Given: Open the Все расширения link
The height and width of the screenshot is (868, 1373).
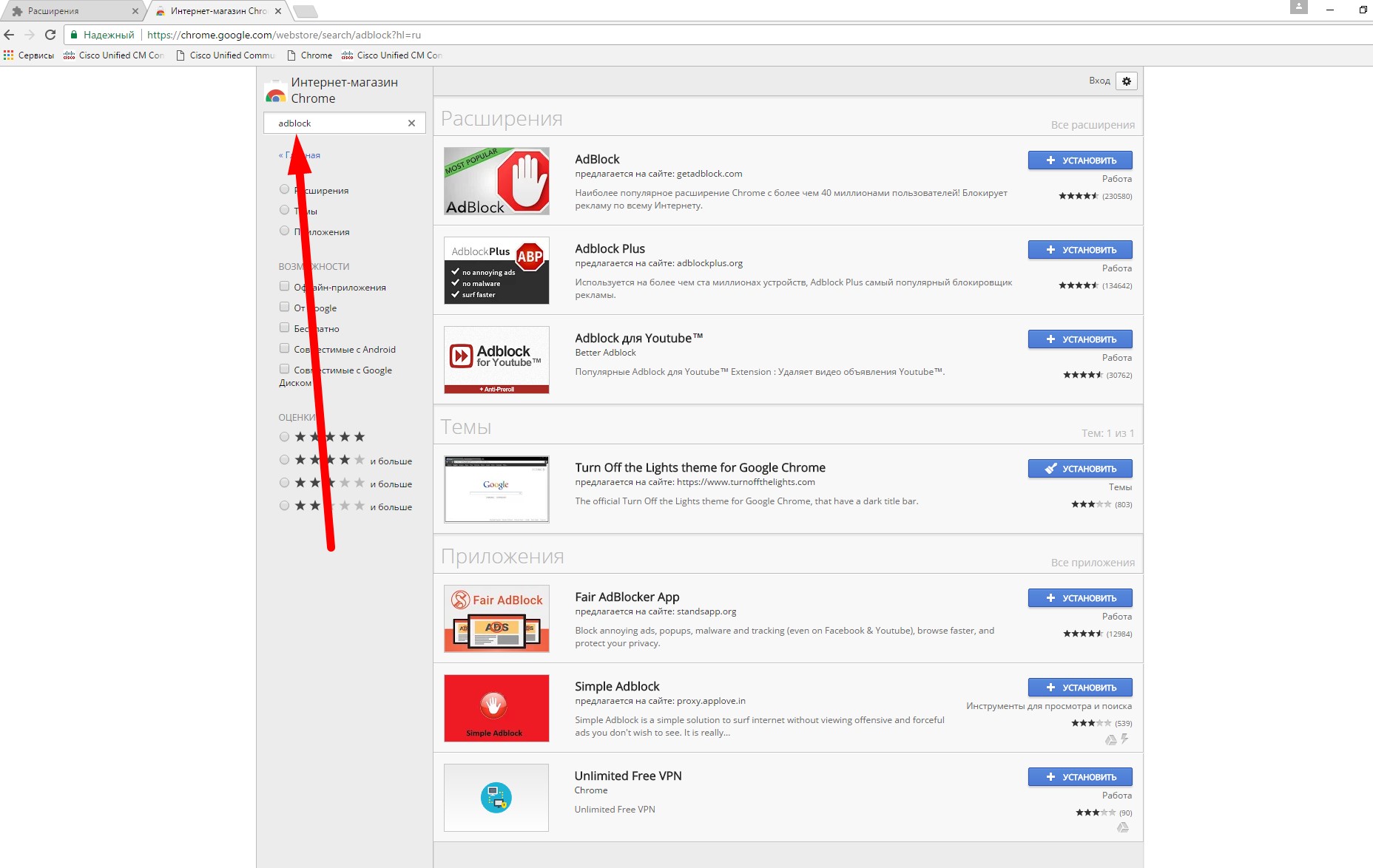Looking at the screenshot, I should coord(1093,125).
